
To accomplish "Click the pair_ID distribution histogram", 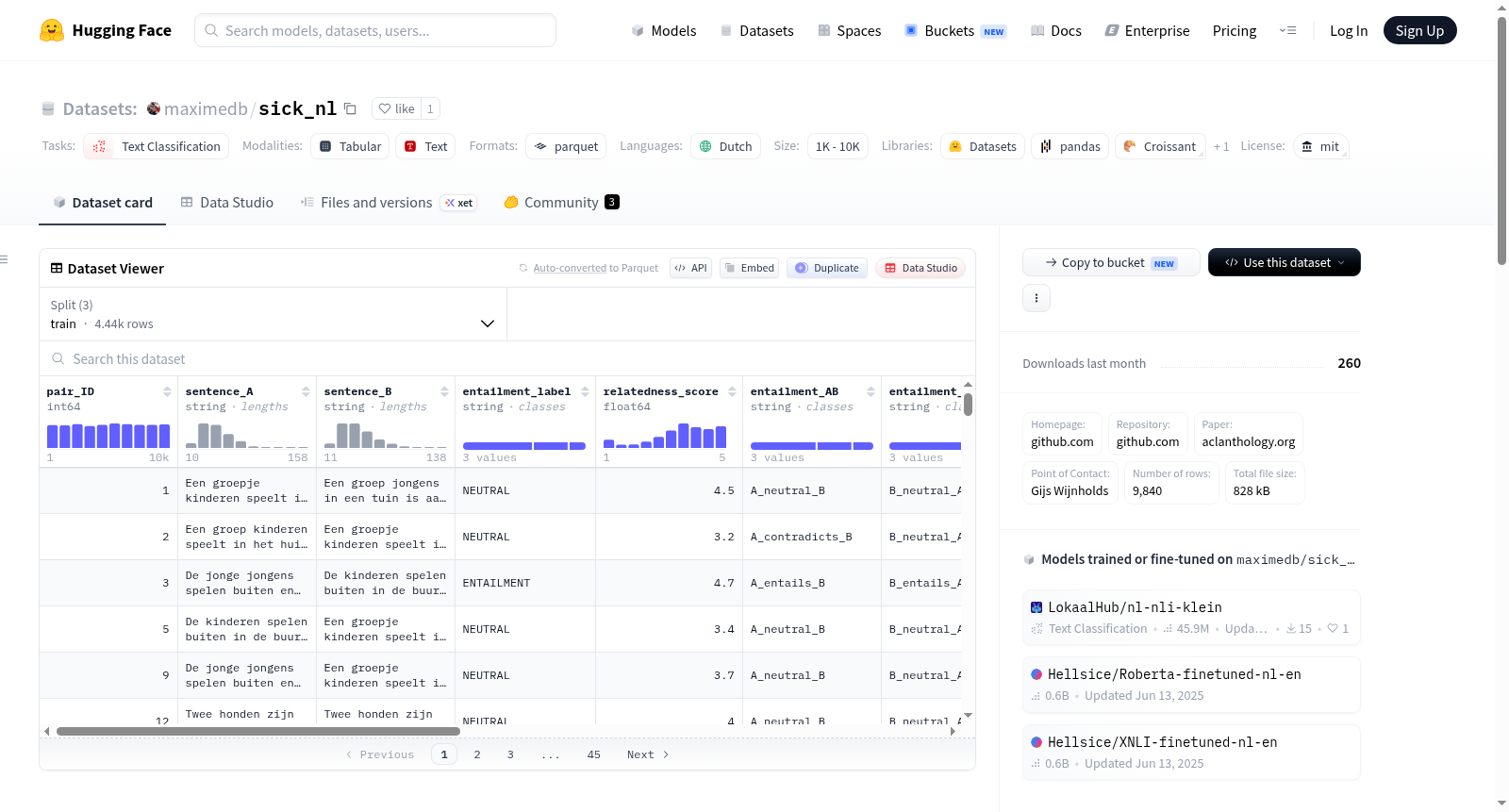I will 108,436.
